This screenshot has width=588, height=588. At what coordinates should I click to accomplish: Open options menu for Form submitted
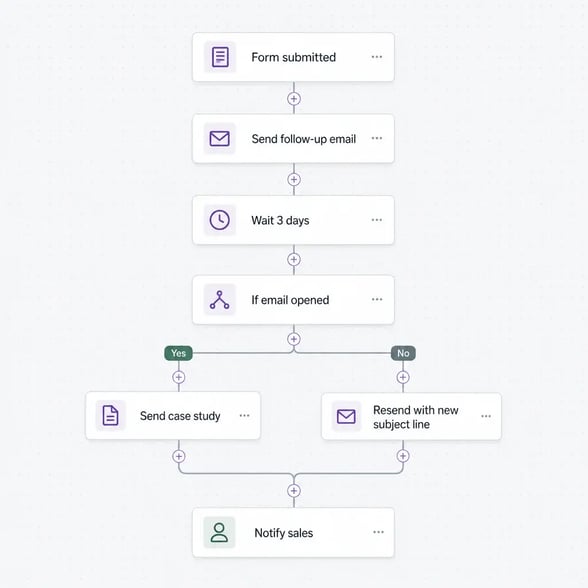pos(377,57)
